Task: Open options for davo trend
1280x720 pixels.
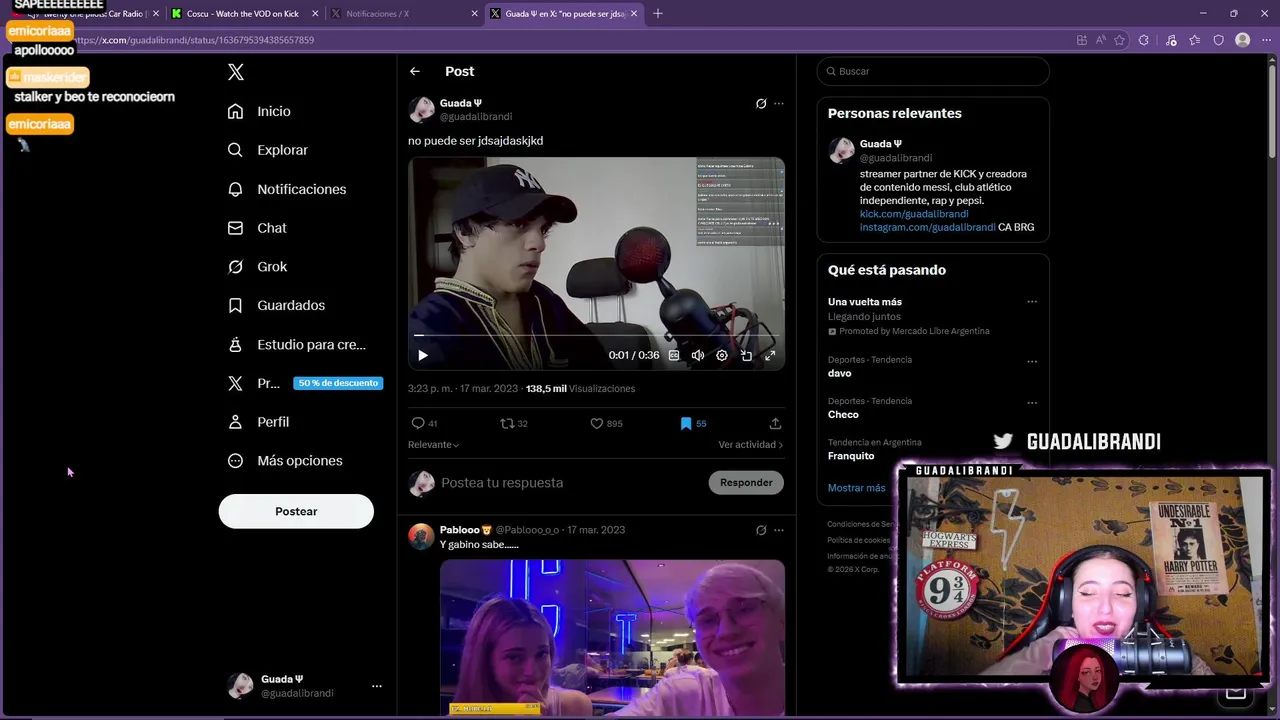Action: [1032, 361]
